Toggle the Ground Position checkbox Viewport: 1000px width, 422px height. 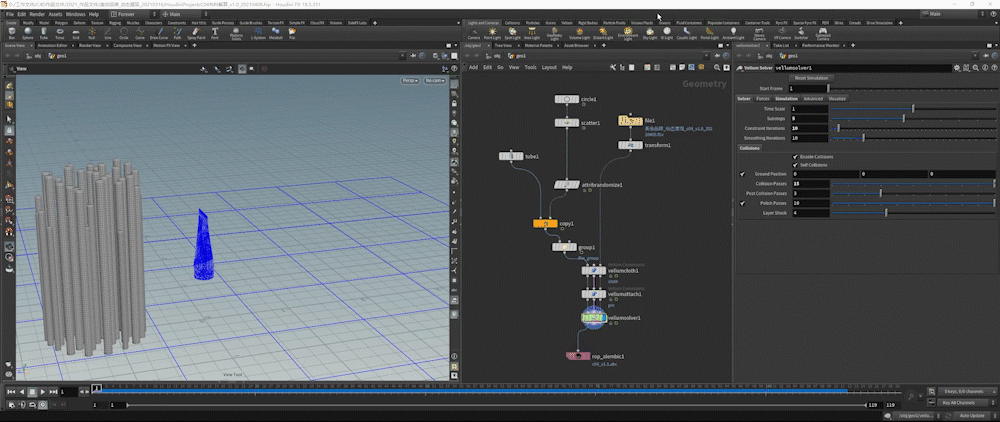[742, 174]
